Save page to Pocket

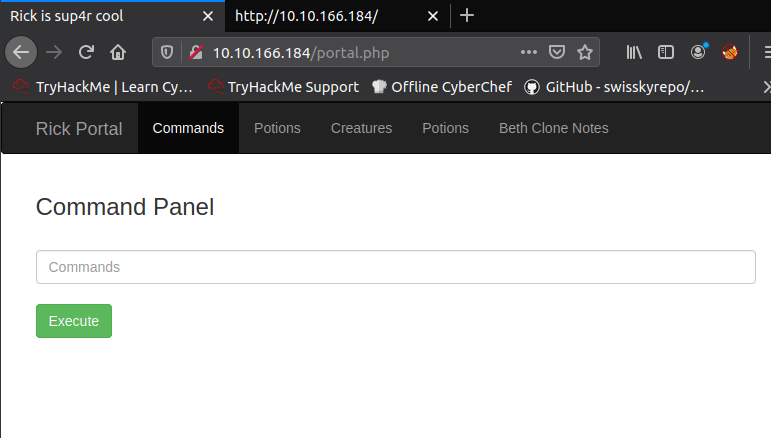[x=558, y=52]
